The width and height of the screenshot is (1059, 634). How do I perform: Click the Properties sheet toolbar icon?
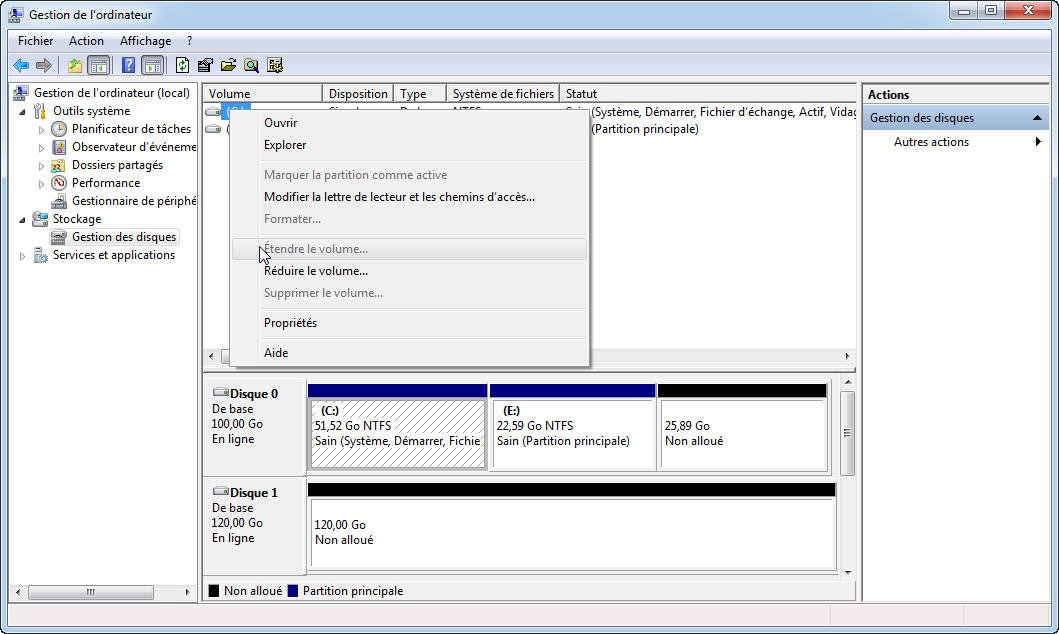tap(205, 65)
